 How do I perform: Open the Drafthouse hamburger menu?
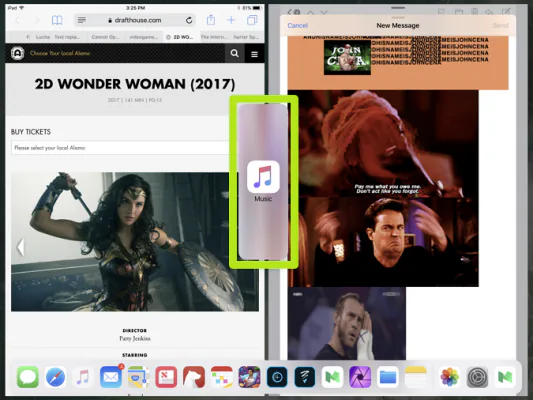254,54
